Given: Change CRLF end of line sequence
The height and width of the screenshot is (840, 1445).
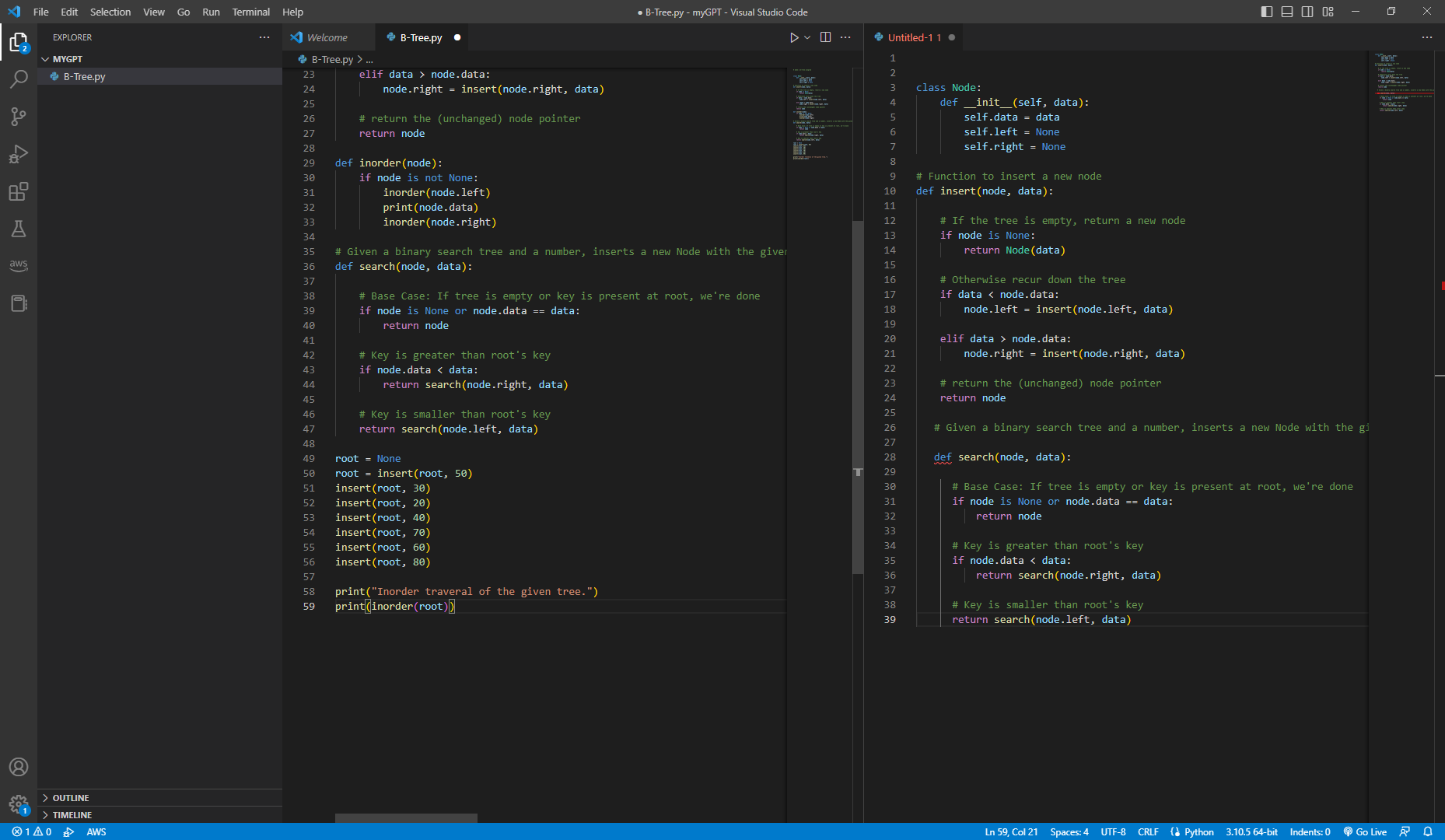Looking at the screenshot, I should click(x=1148, y=831).
